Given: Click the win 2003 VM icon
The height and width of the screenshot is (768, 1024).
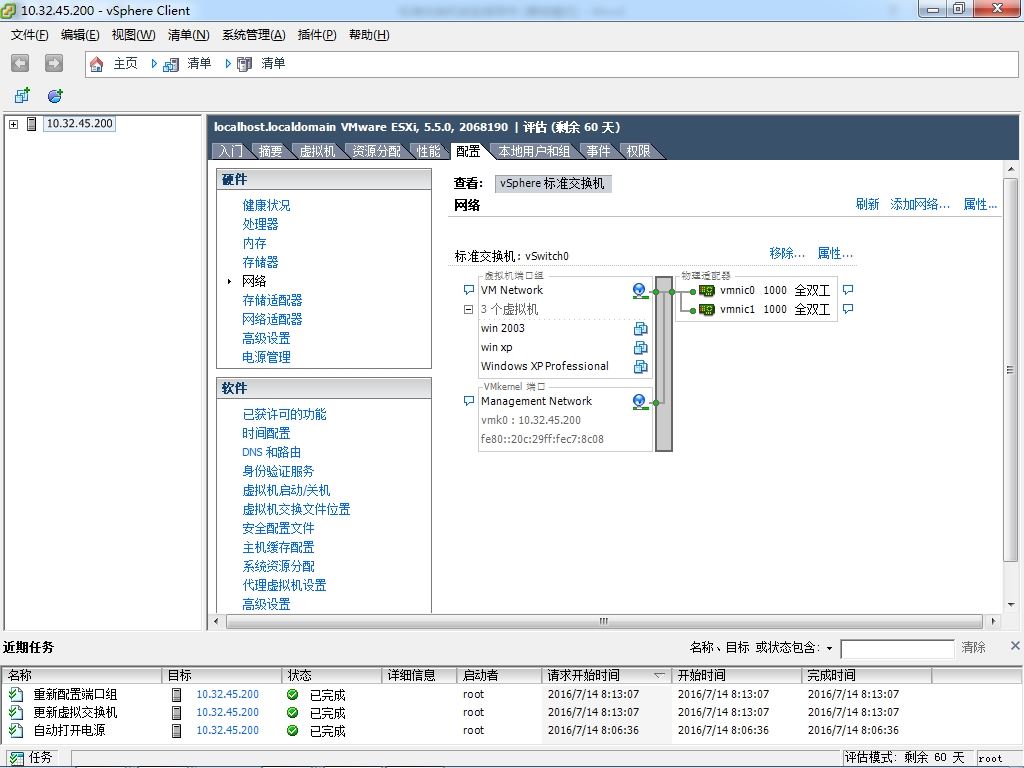Looking at the screenshot, I should (x=640, y=328).
